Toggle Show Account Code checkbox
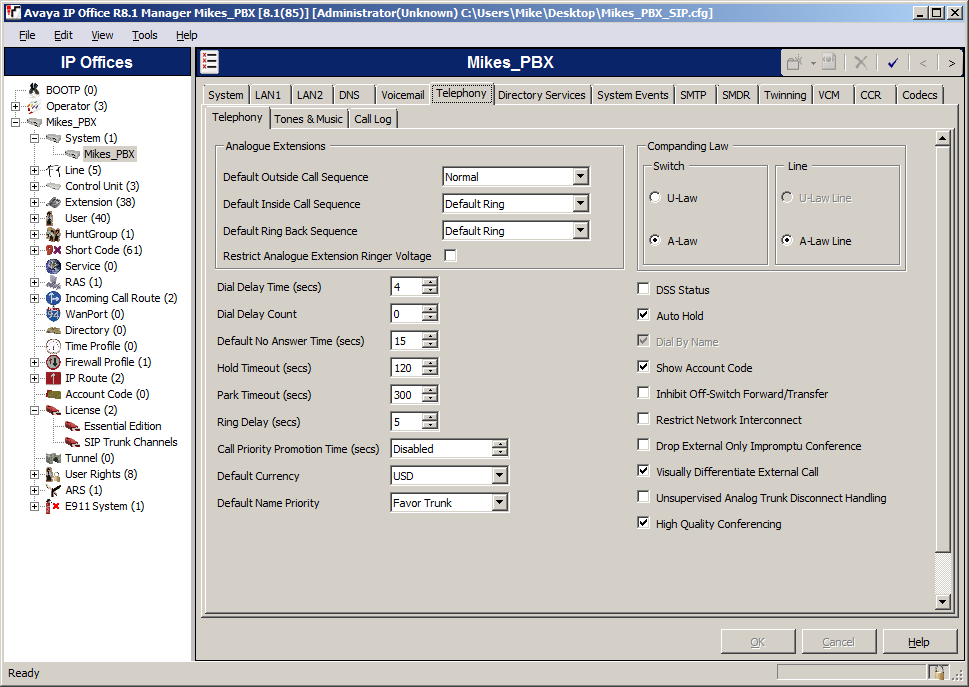The height and width of the screenshot is (687, 969). [x=643, y=366]
